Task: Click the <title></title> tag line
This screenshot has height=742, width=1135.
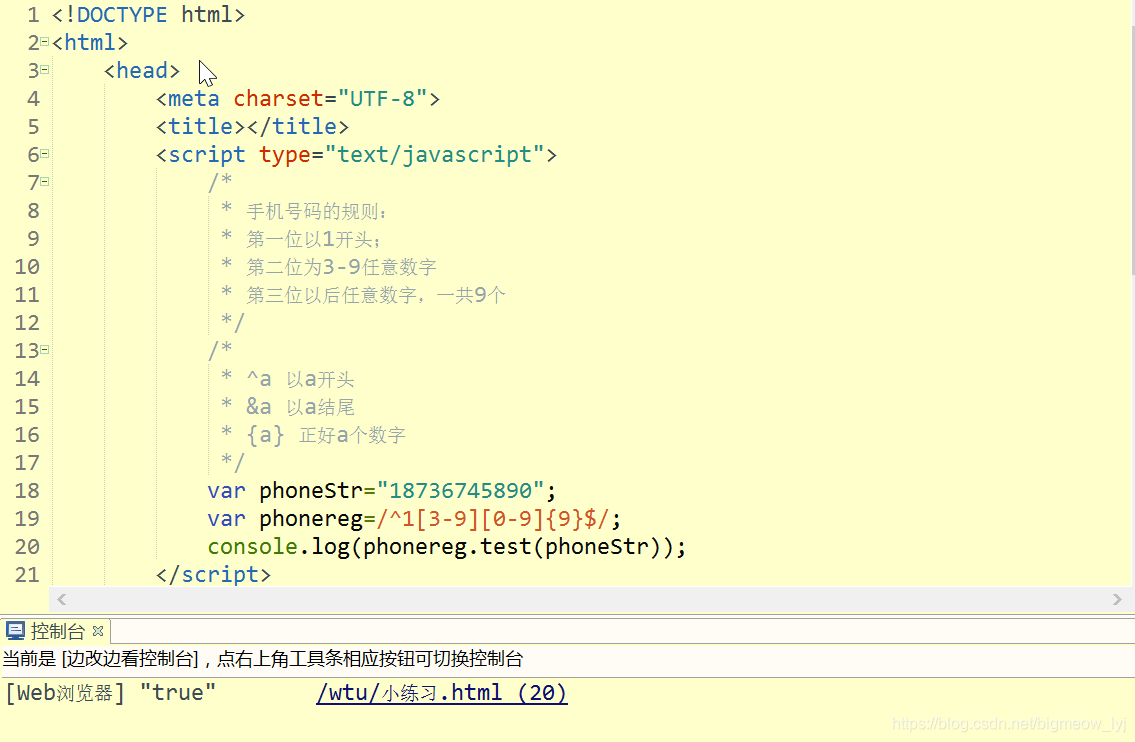Action: (x=252, y=127)
